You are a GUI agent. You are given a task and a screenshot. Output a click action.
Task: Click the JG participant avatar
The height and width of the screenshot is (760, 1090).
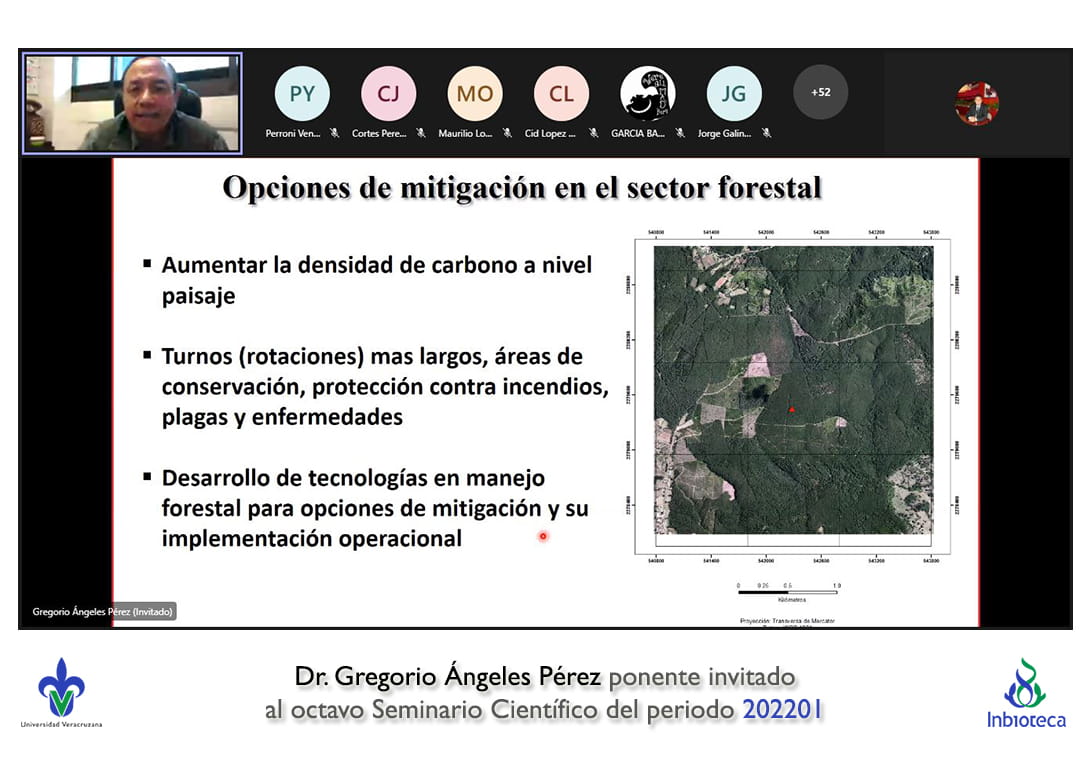tap(734, 94)
